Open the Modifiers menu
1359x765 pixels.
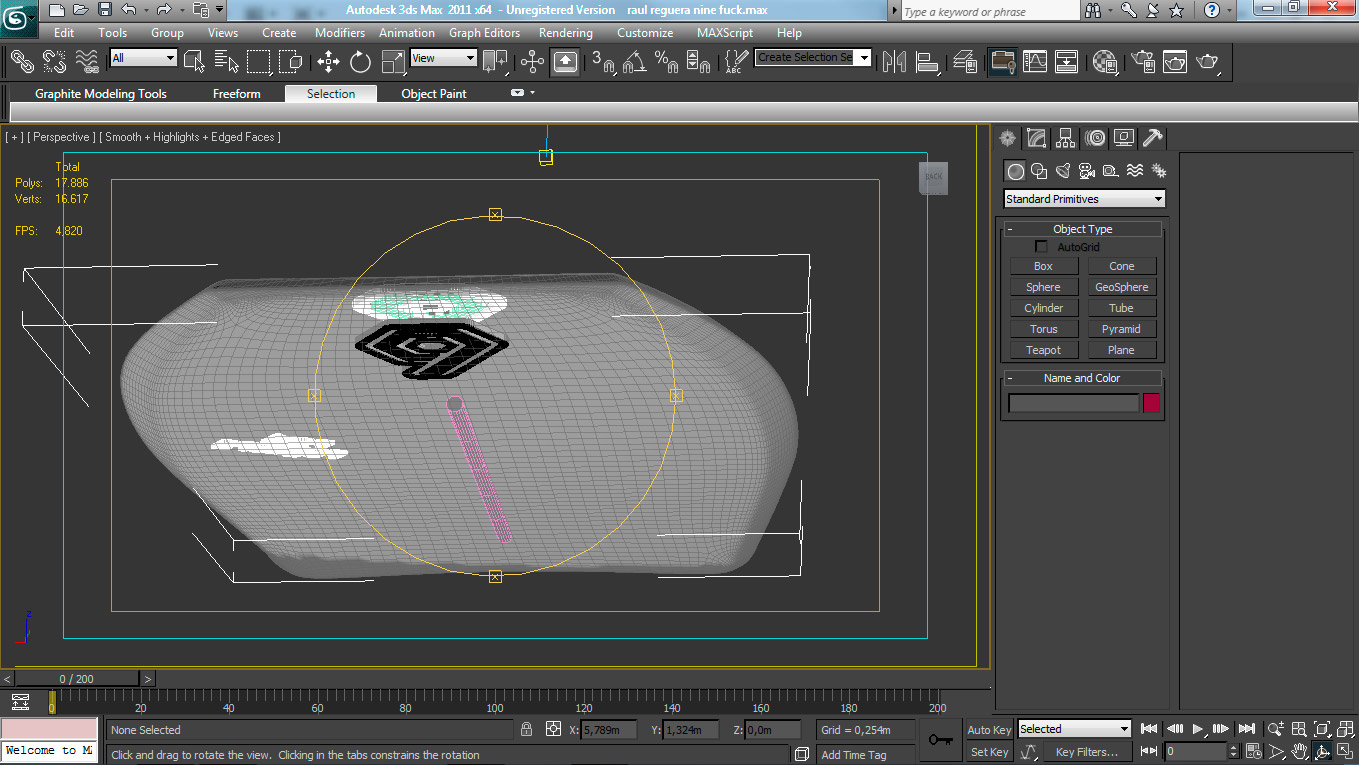(340, 32)
